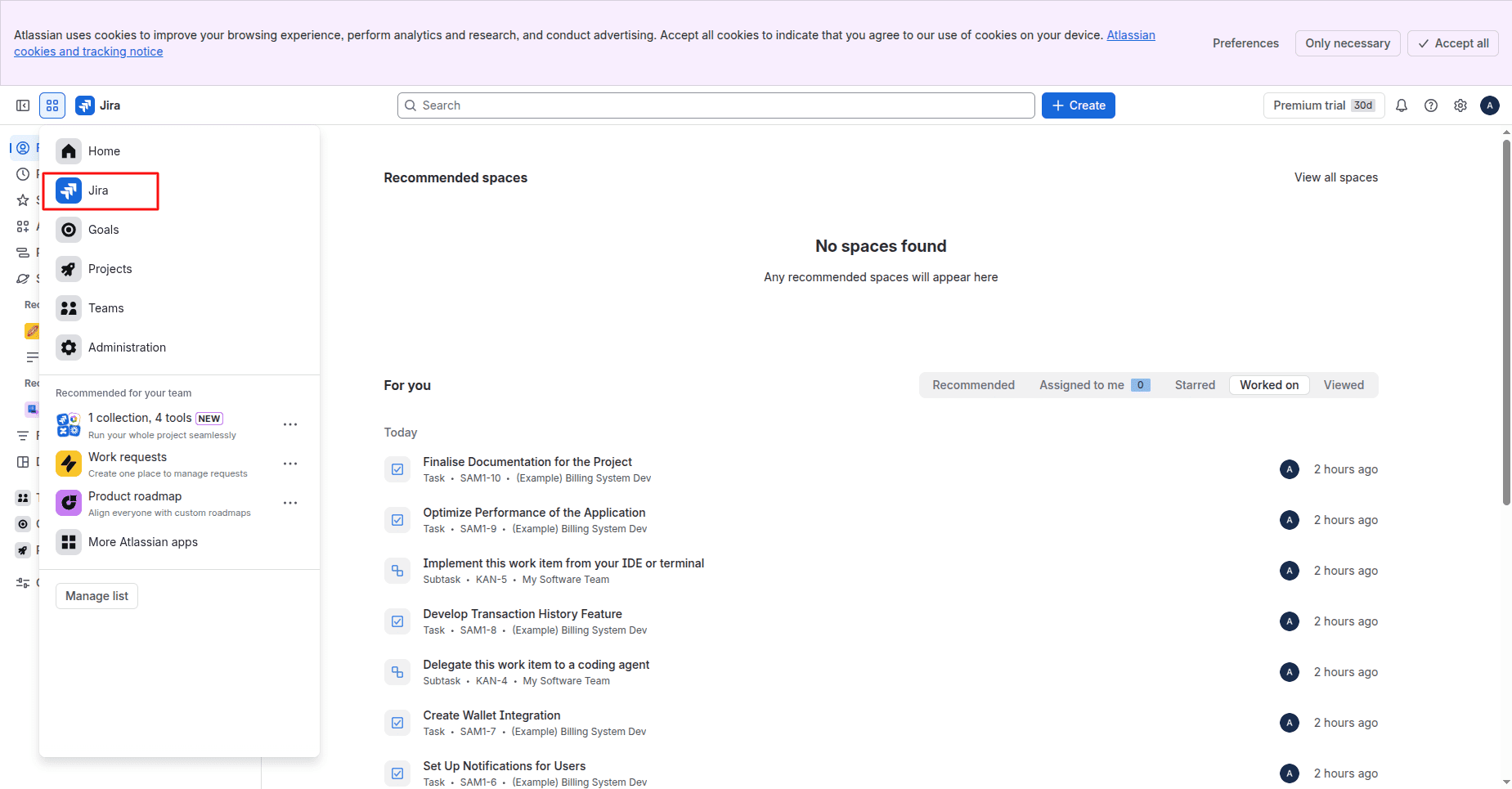Click task icon beside Finalise Documentation
The image size is (1512, 789).
[397, 469]
